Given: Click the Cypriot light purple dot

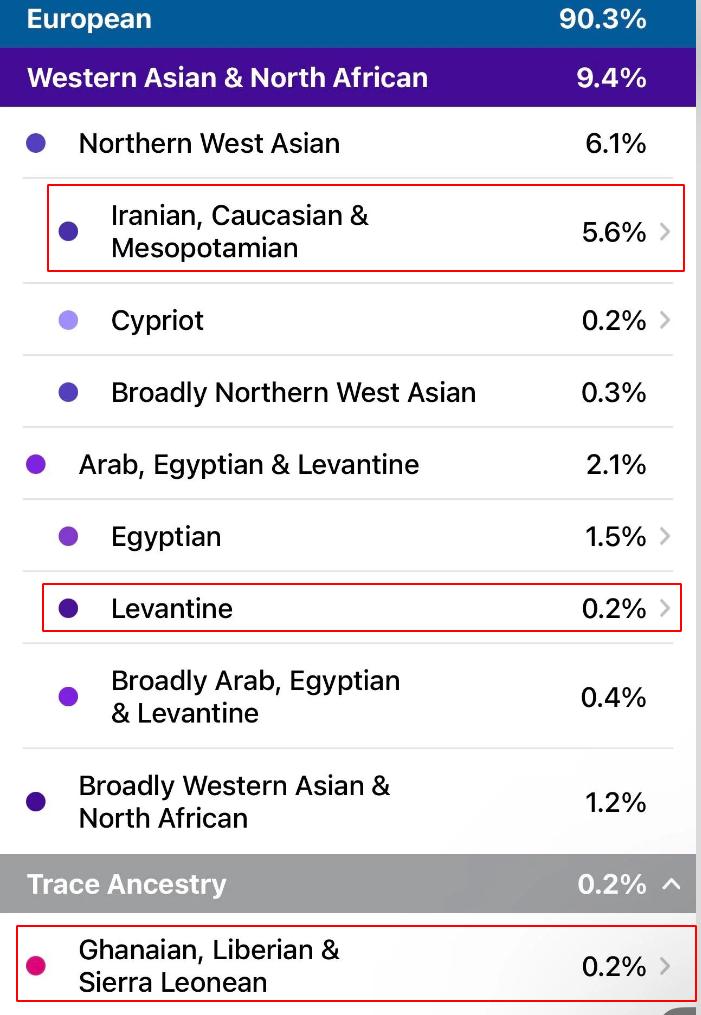Looking at the screenshot, I should 68,320.
